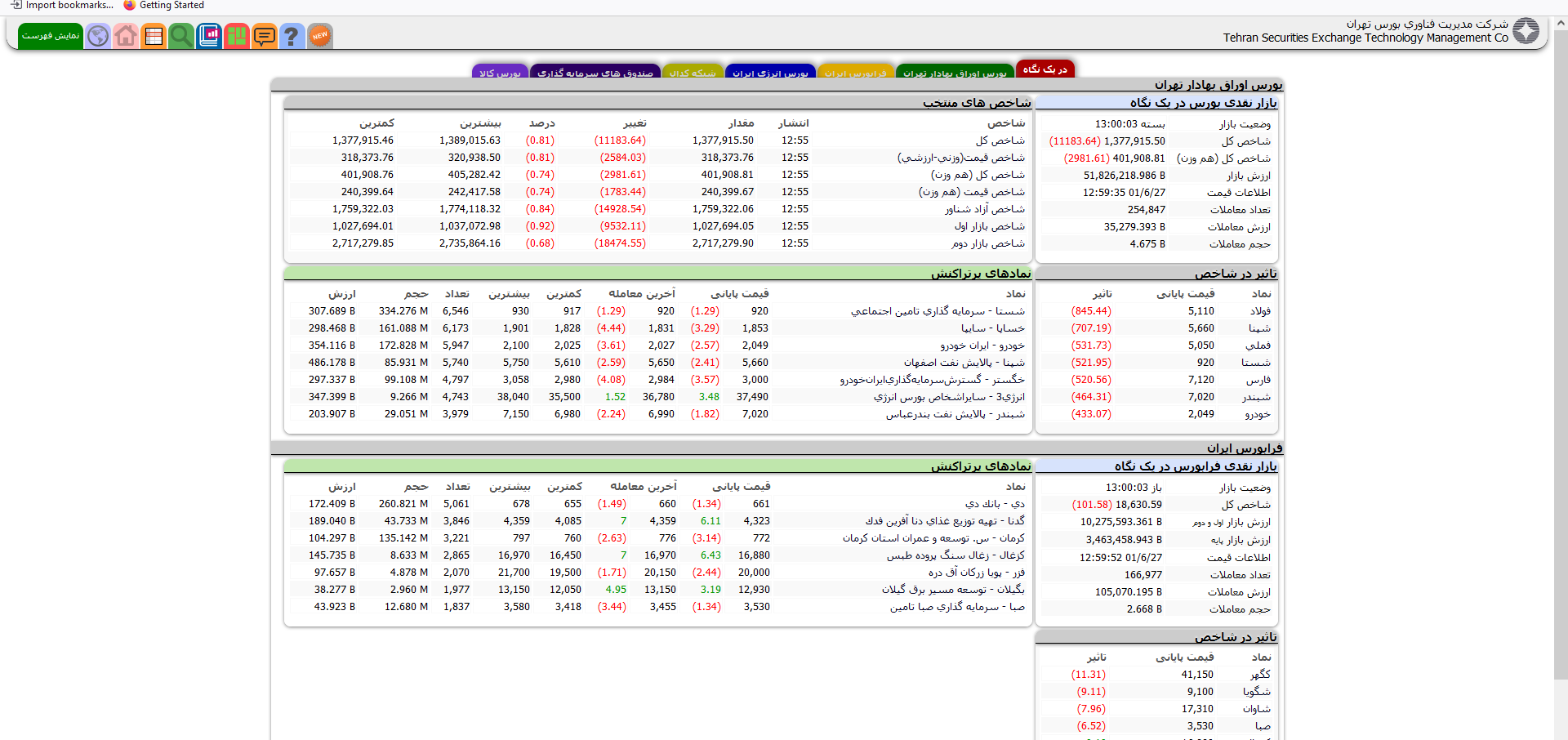Open گدنا symbol link in فرابورس
The width and height of the screenshot is (1568, 740).
[945, 521]
